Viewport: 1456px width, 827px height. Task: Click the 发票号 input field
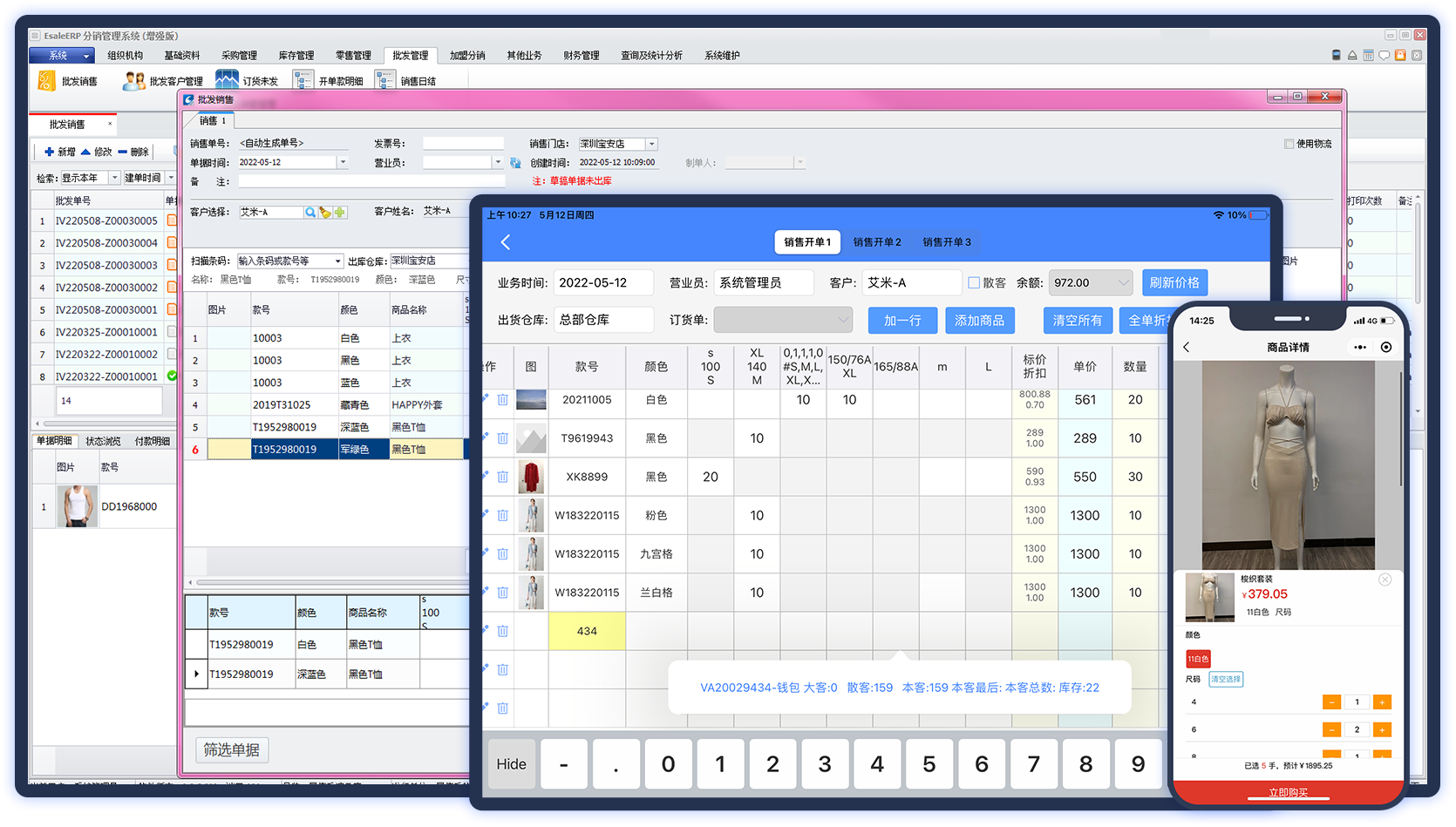[x=464, y=144]
